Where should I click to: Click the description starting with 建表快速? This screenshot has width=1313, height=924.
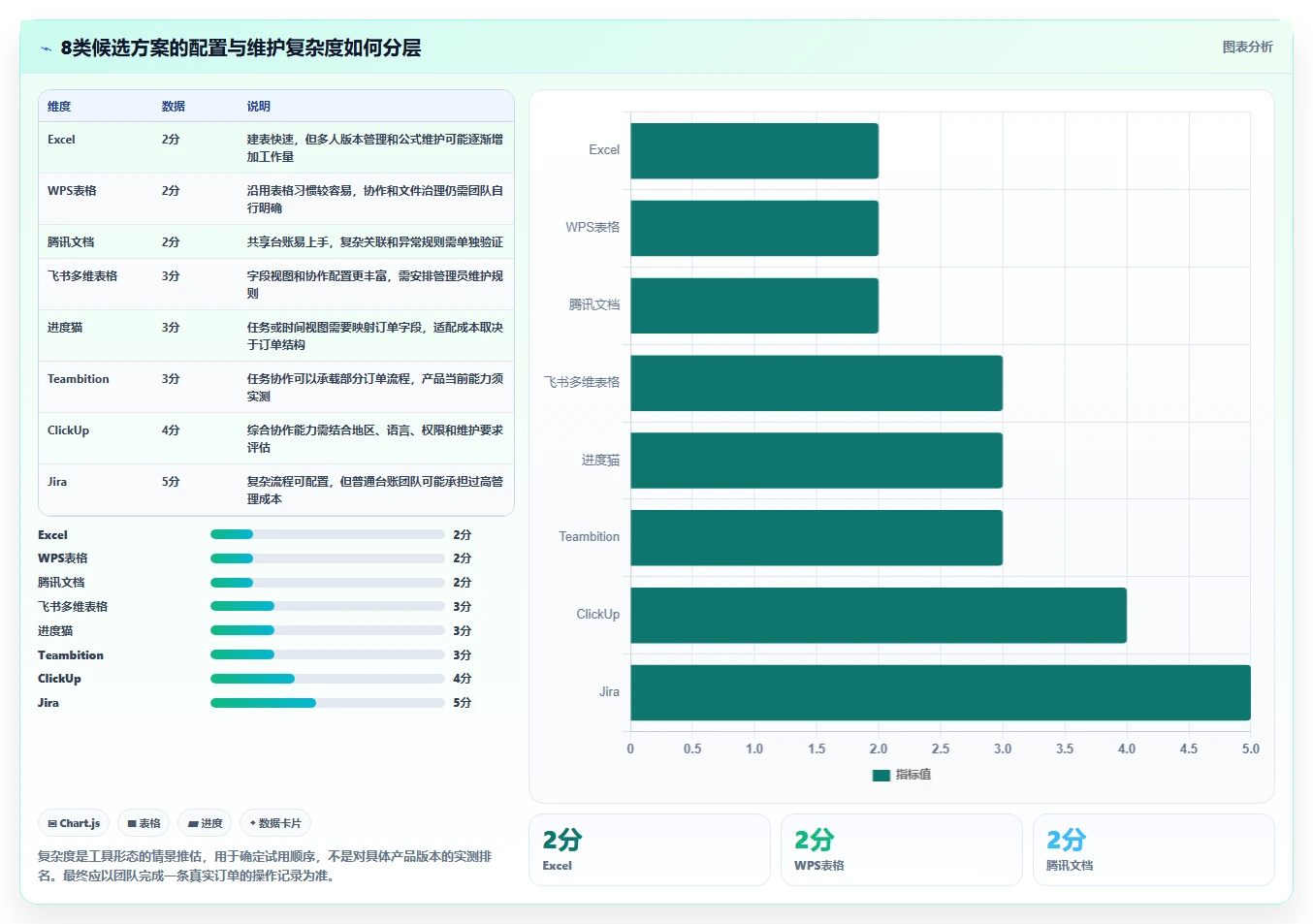[375, 148]
